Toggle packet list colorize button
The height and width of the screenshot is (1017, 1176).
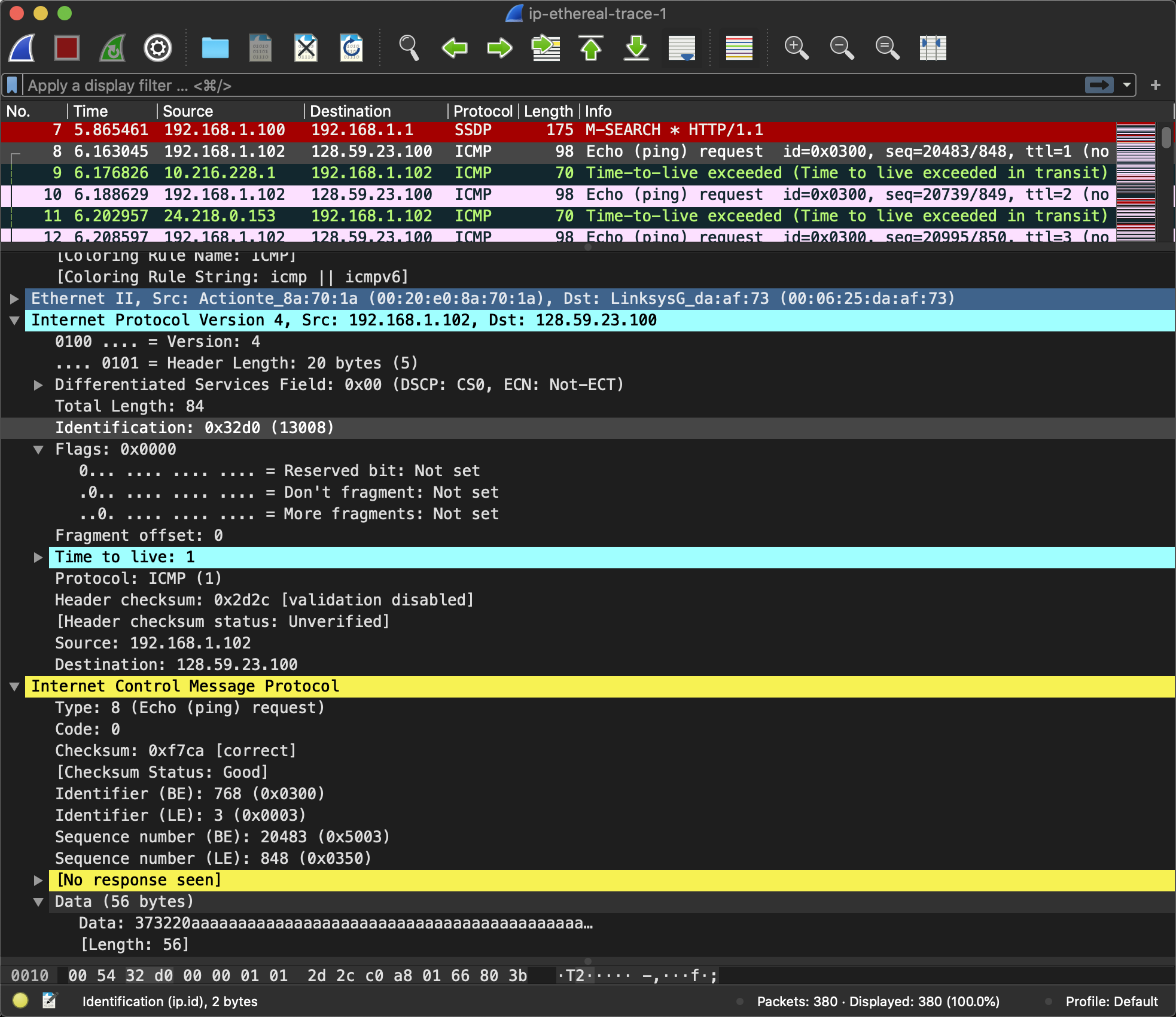(739, 48)
